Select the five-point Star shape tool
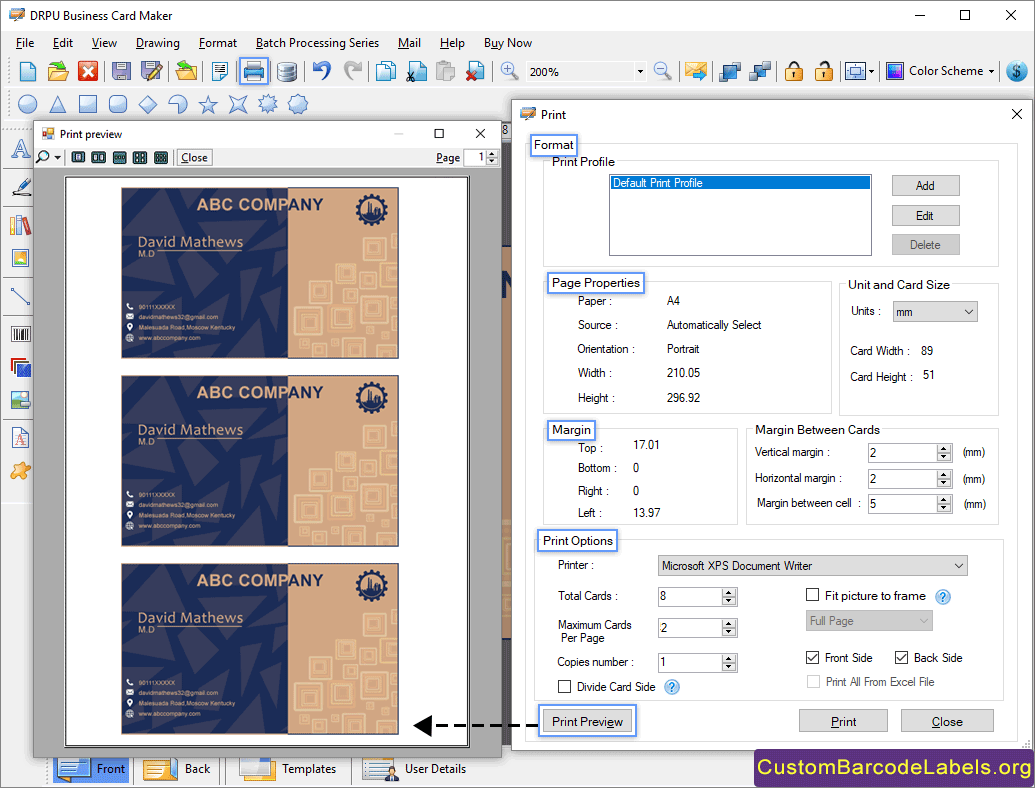This screenshot has width=1035, height=788. (x=208, y=104)
